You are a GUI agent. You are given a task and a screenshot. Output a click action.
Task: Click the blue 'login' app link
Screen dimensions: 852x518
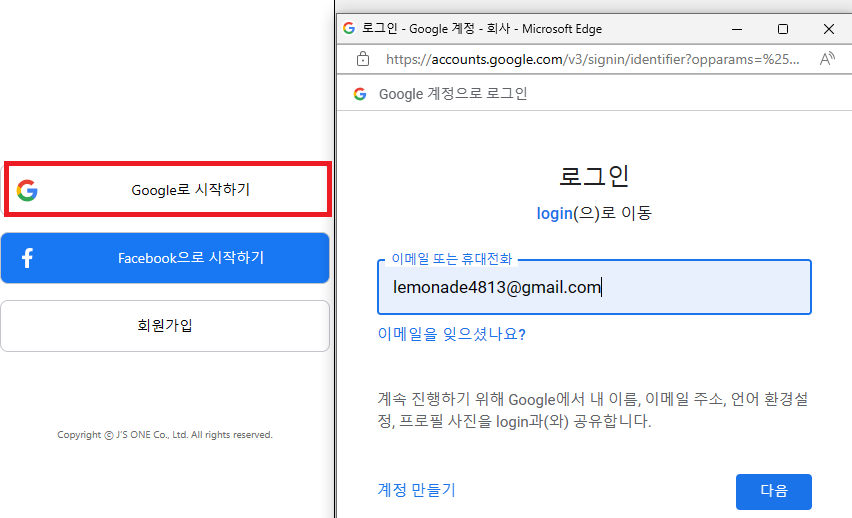[x=554, y=213]
